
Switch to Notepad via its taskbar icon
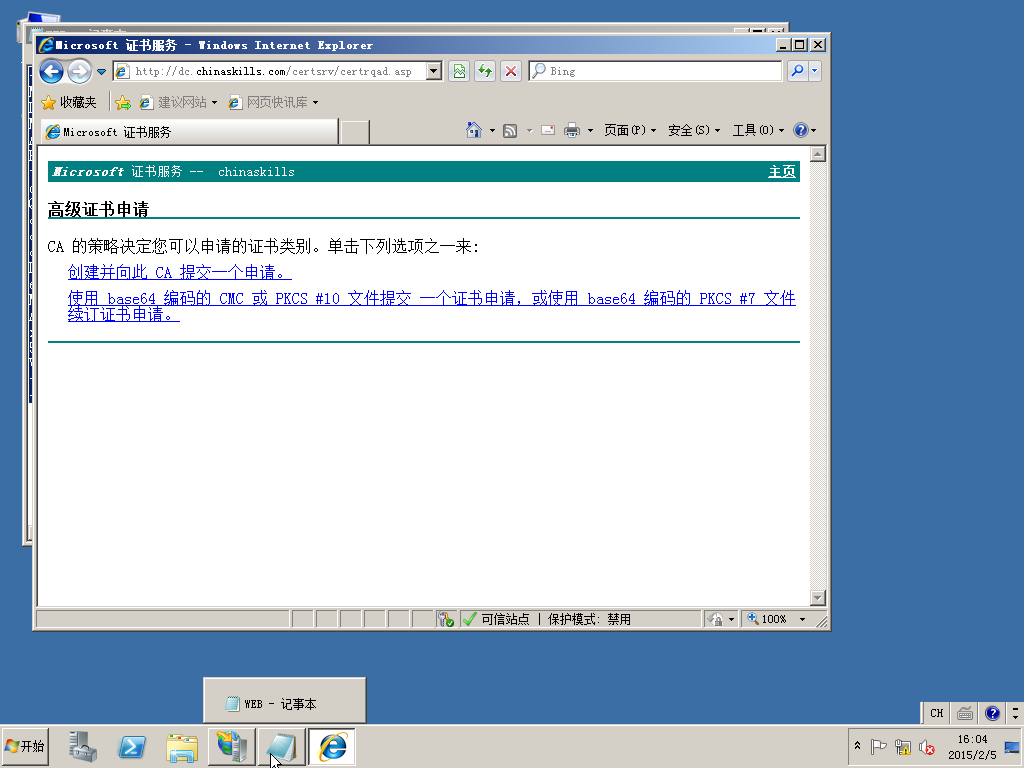[x=281, y=746]
